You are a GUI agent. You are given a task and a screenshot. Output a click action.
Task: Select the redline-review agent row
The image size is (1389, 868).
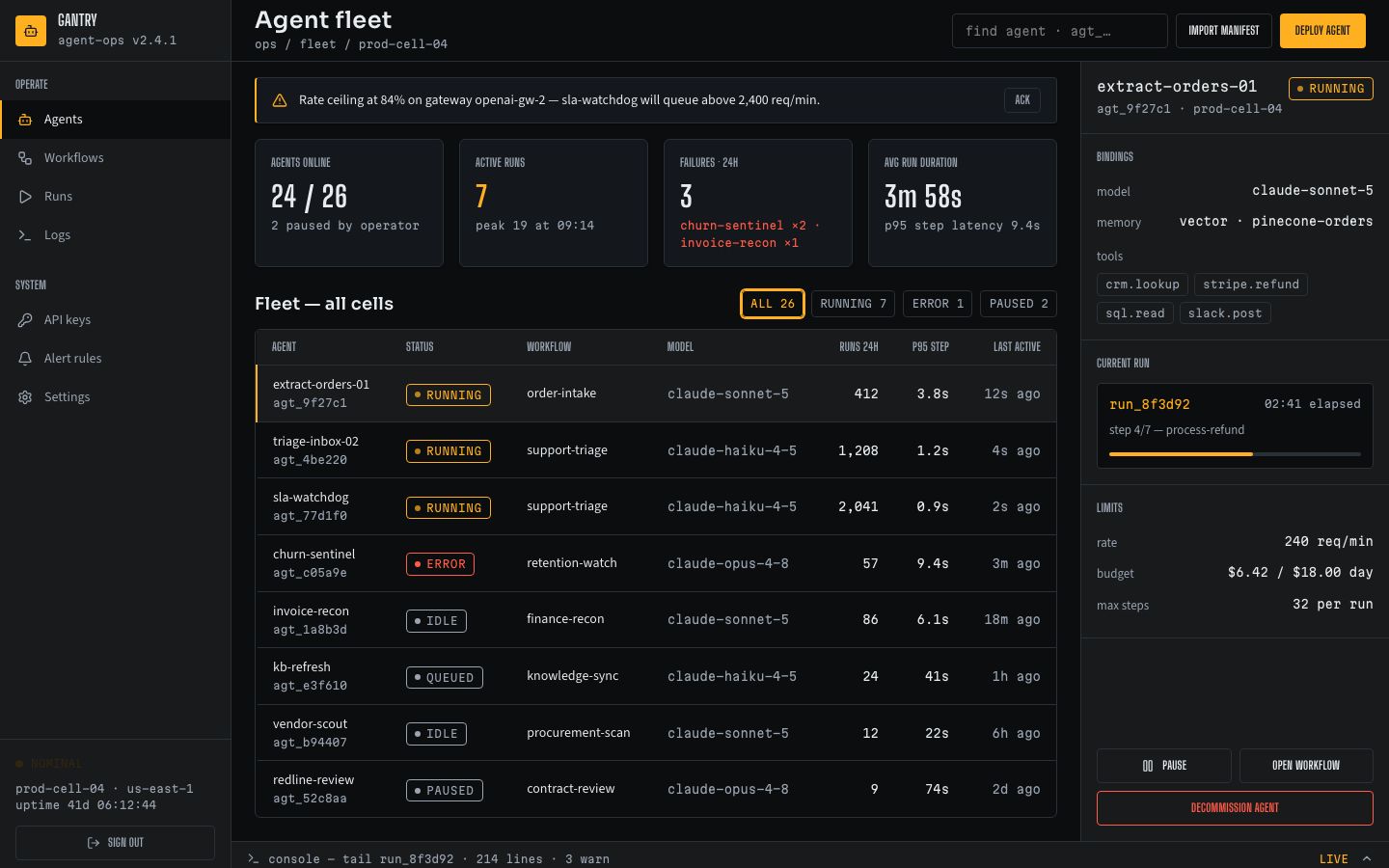coord(656,789)
